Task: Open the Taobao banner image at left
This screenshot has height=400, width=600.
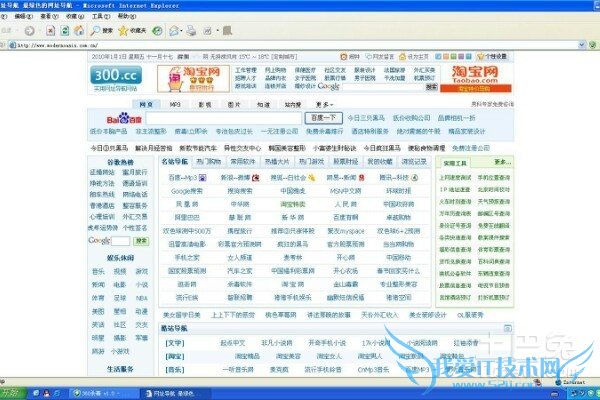Action: tap(193, 78)
